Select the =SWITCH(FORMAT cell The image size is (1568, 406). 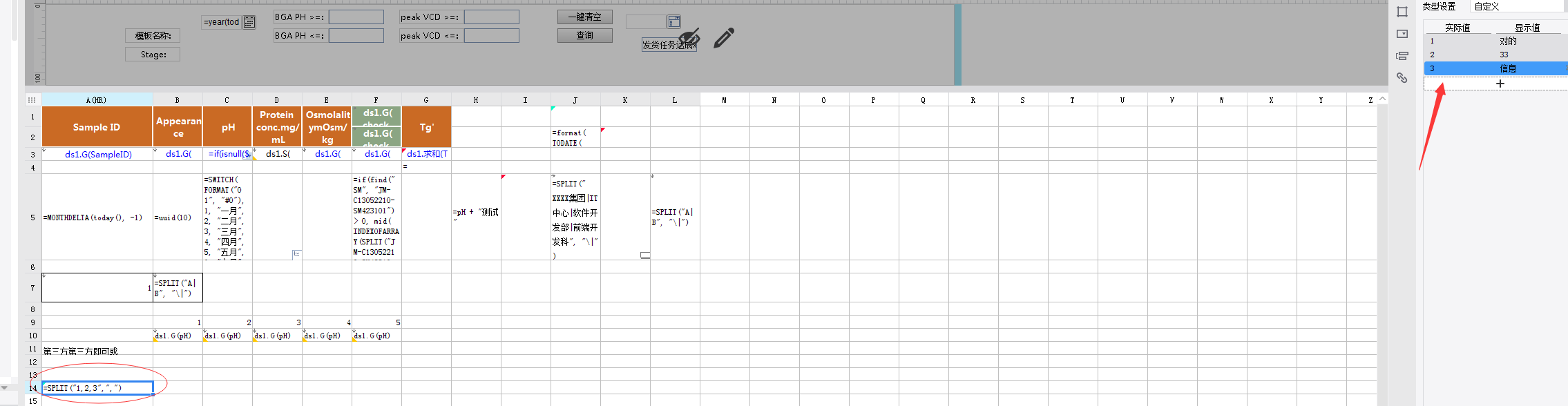pyautogui.click(x=227, y=217)
